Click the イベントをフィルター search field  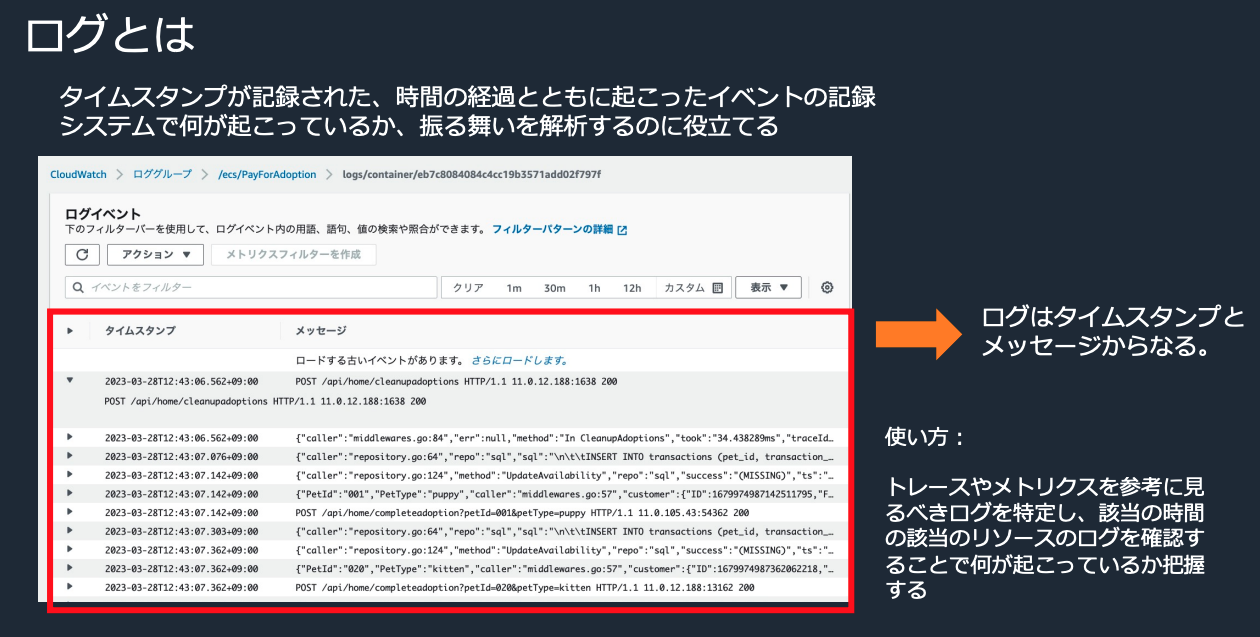[251, 288]
